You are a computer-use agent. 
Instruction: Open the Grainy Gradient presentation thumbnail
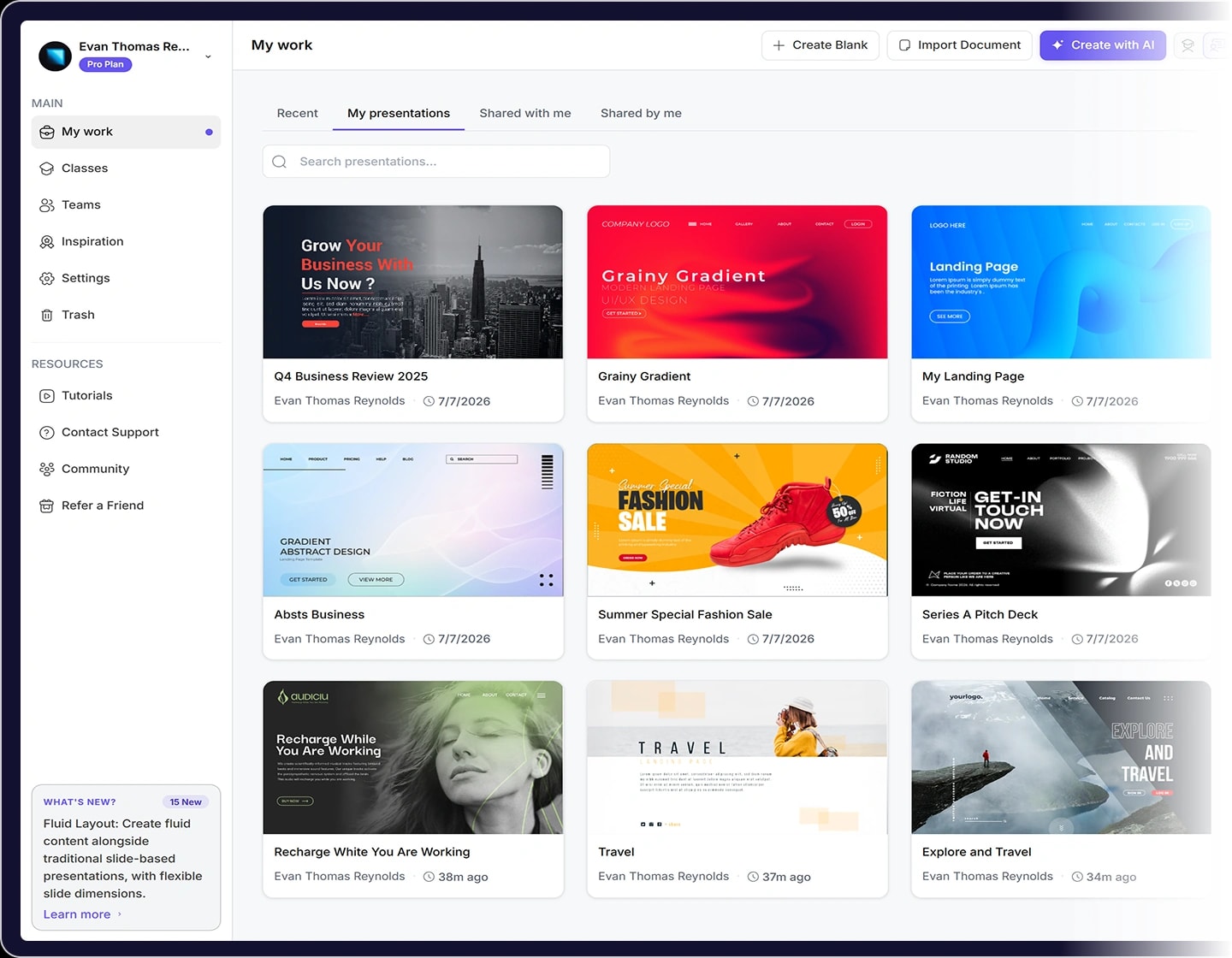tap(737, 282)
